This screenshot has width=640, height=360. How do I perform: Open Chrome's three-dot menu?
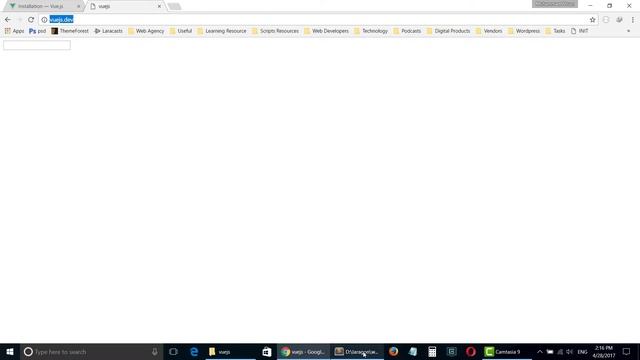(x=633, y=20)
